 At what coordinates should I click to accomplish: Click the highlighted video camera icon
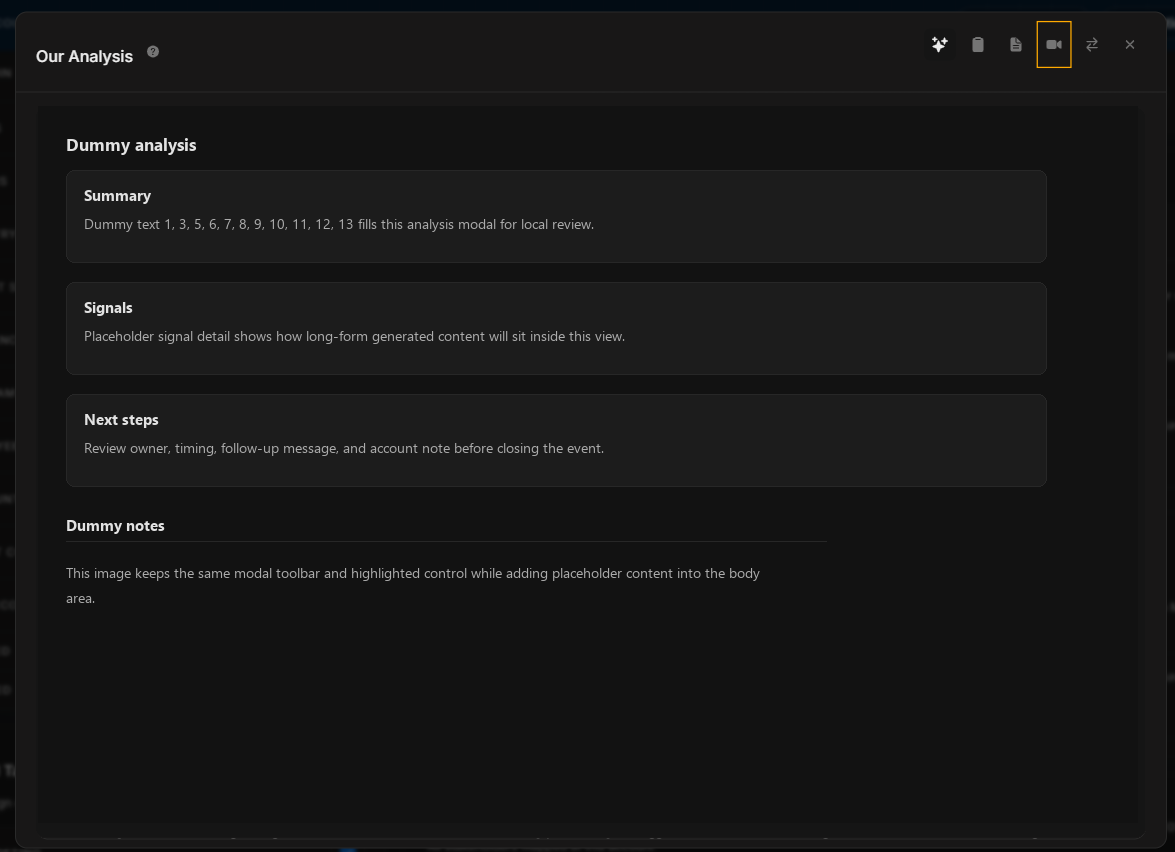[x=1054, y=44]
